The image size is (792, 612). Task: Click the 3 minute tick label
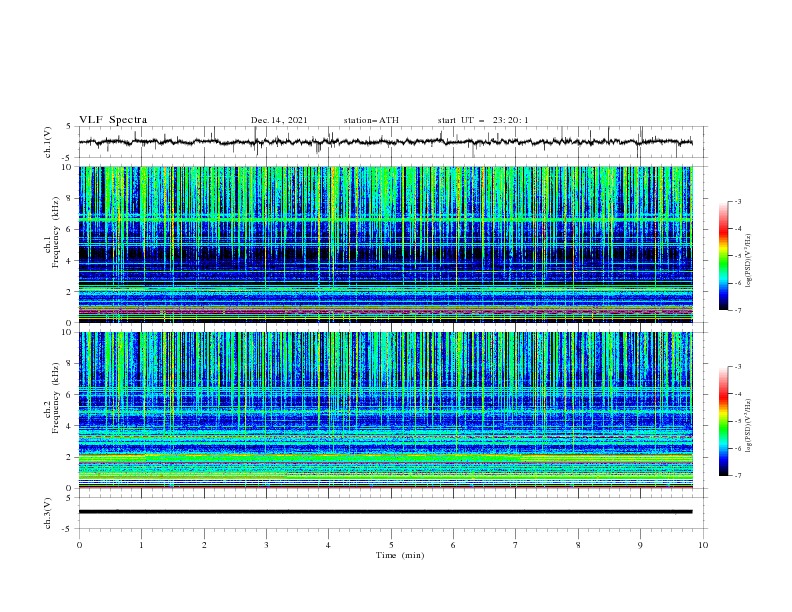(266, 545)
